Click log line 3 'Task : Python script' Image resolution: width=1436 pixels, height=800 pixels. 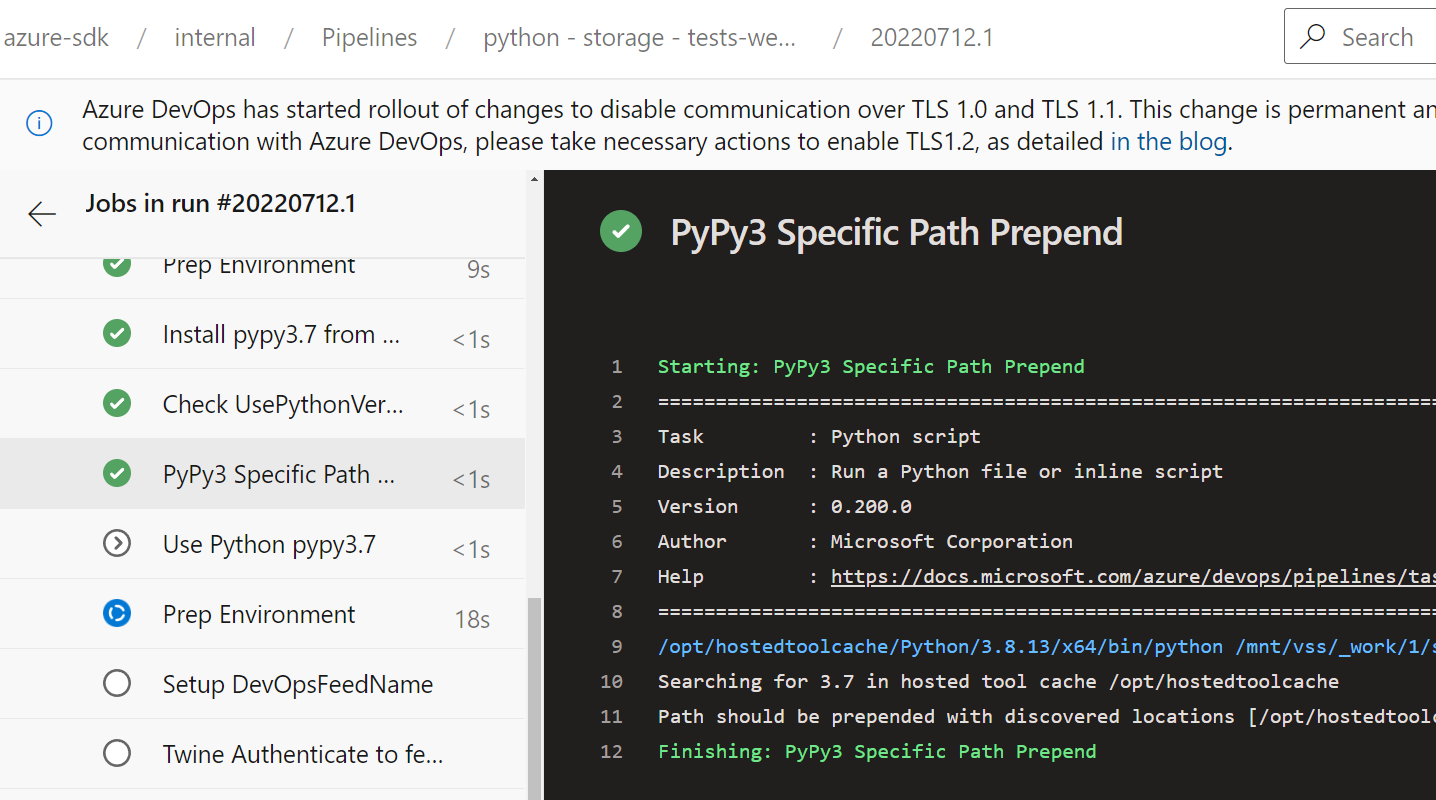pos(819,436)
